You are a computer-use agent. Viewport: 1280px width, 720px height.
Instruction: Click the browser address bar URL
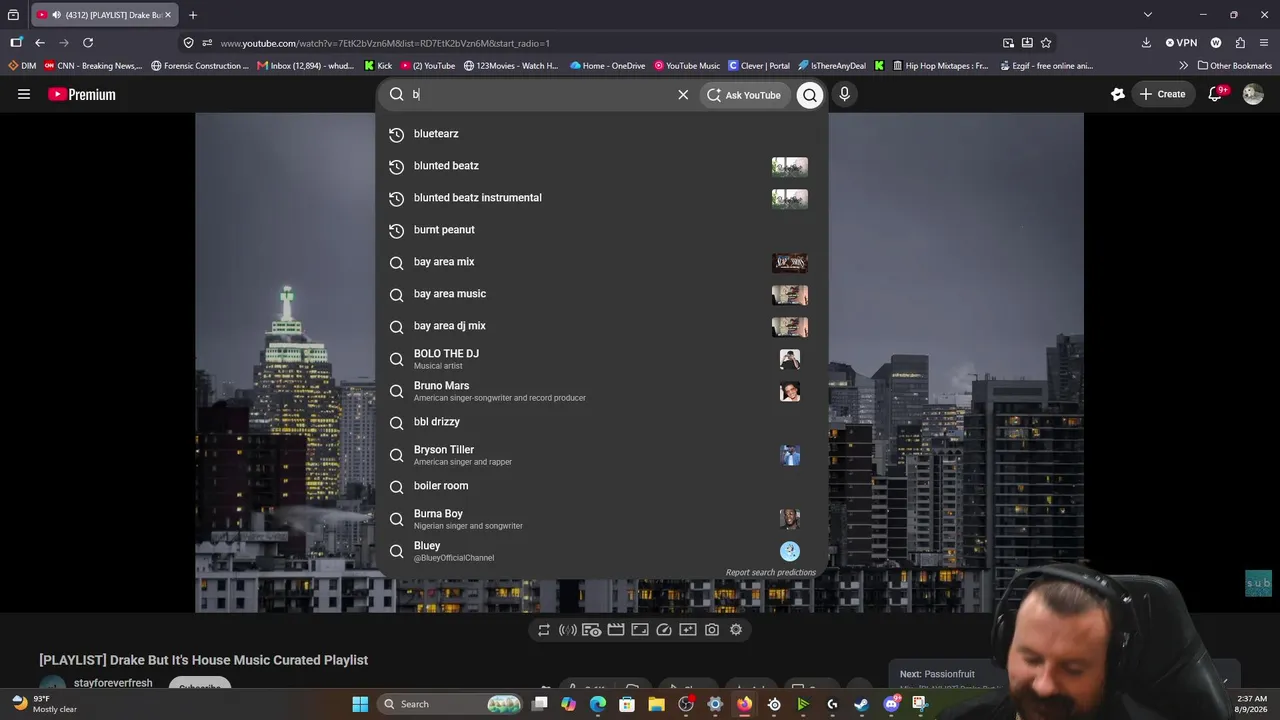385,43
